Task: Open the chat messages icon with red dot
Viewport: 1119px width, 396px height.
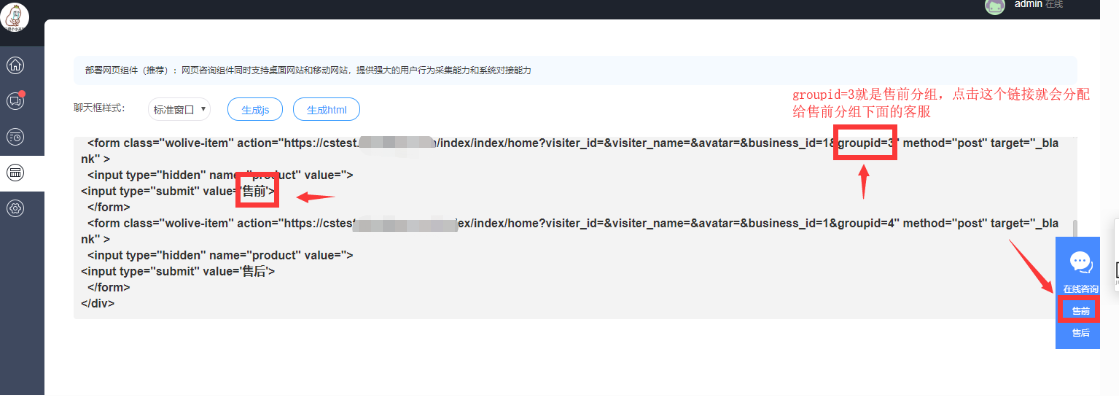Action: (x=15, y=101)
